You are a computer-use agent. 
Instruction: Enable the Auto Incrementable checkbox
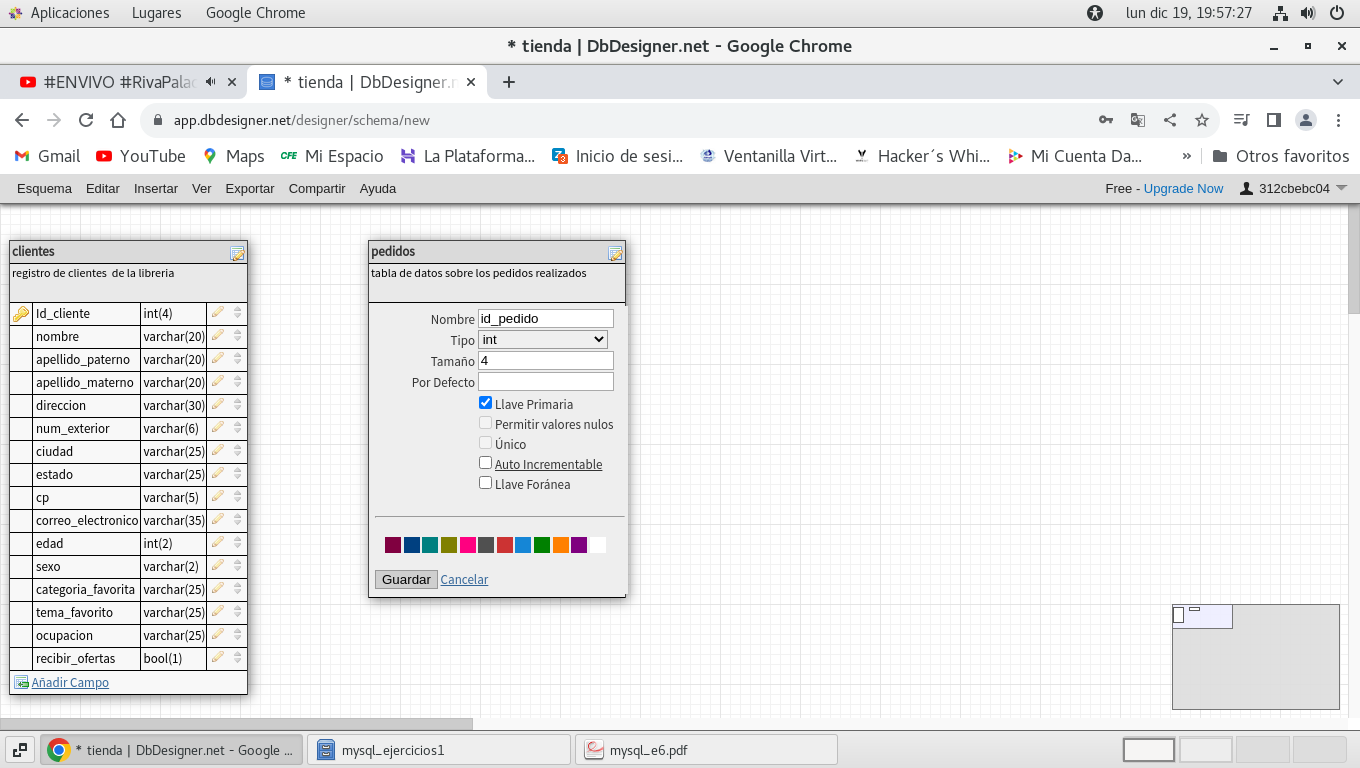click(x=486, y=463)
